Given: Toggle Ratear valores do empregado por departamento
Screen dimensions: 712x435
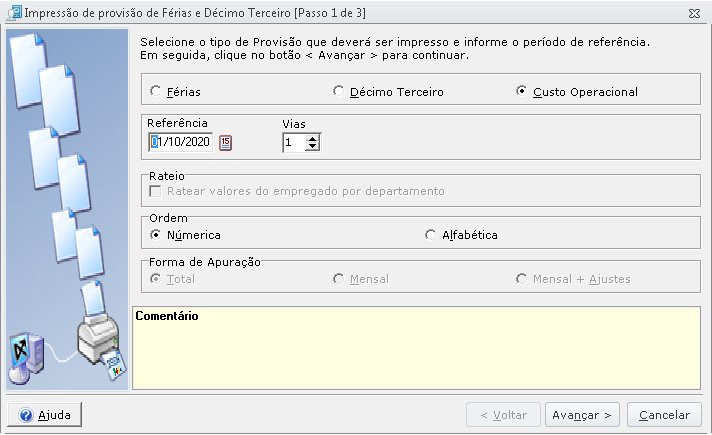Looking at the screenshot, I should (x=155, y=191).
